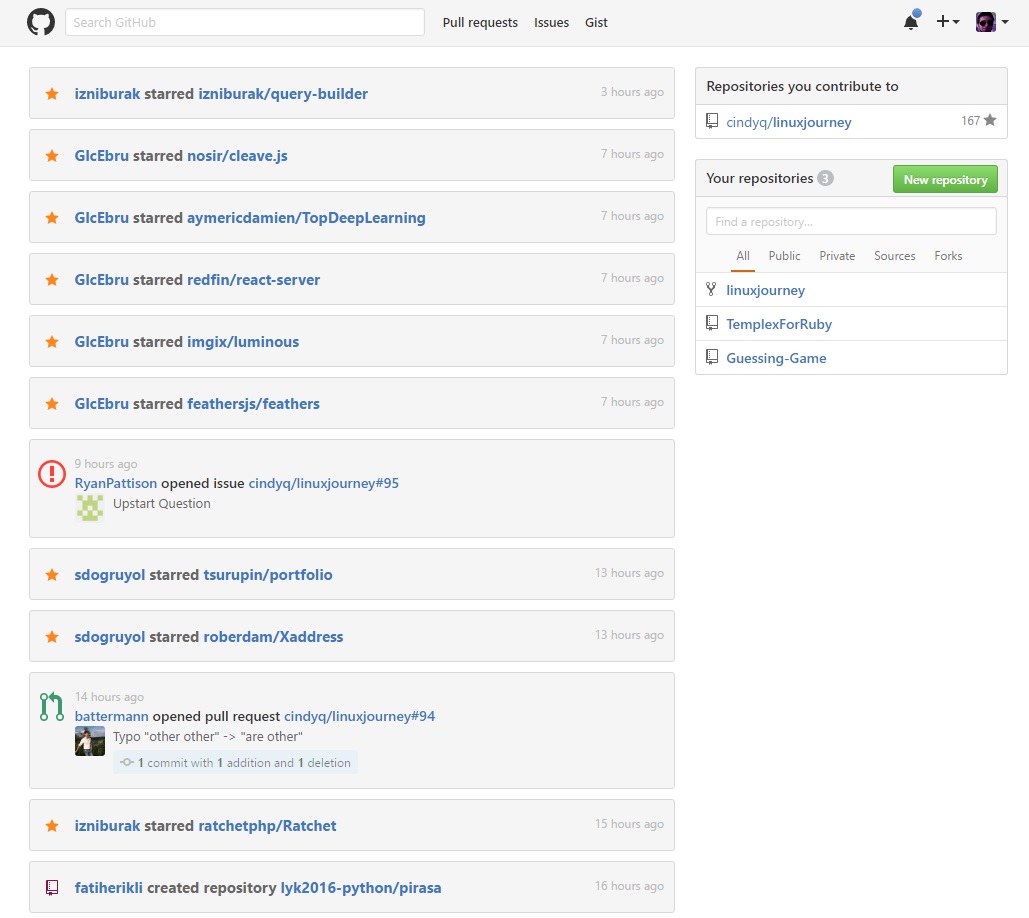The image size is (1029, 918).
Task: Click the 3 repositories counter badge
Action: coord(825,178)
